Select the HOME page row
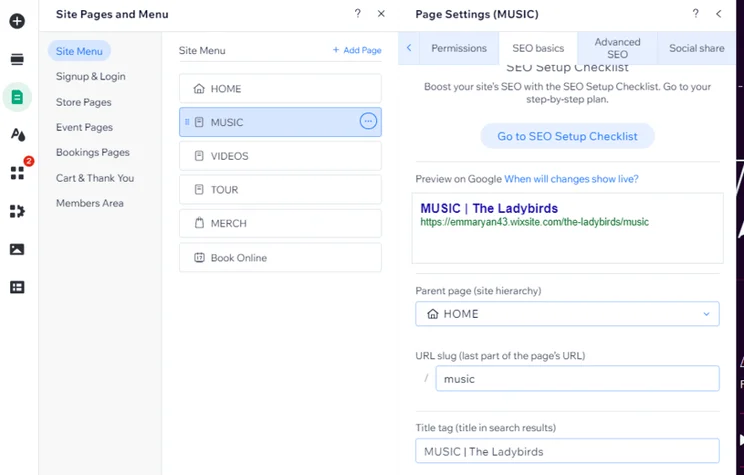This screenshot has width=744, height=475. point(280,88)
